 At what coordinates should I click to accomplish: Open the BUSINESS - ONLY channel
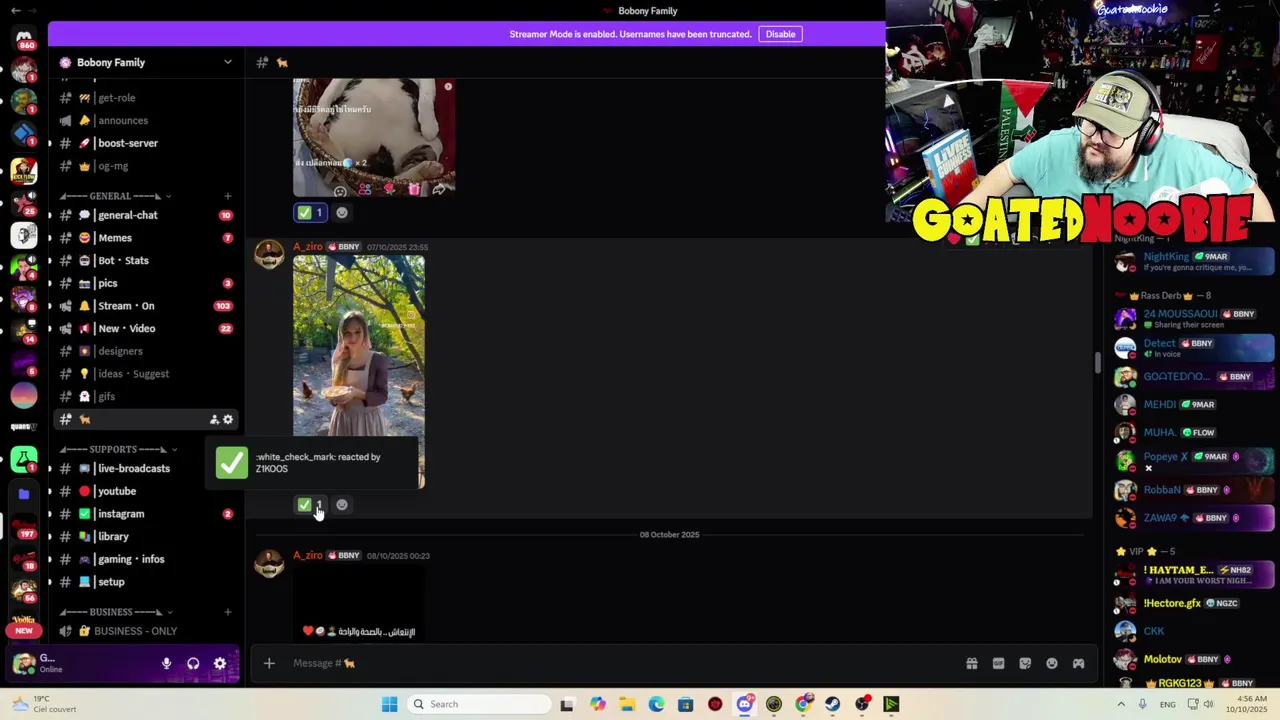click(x=146, y=631)
